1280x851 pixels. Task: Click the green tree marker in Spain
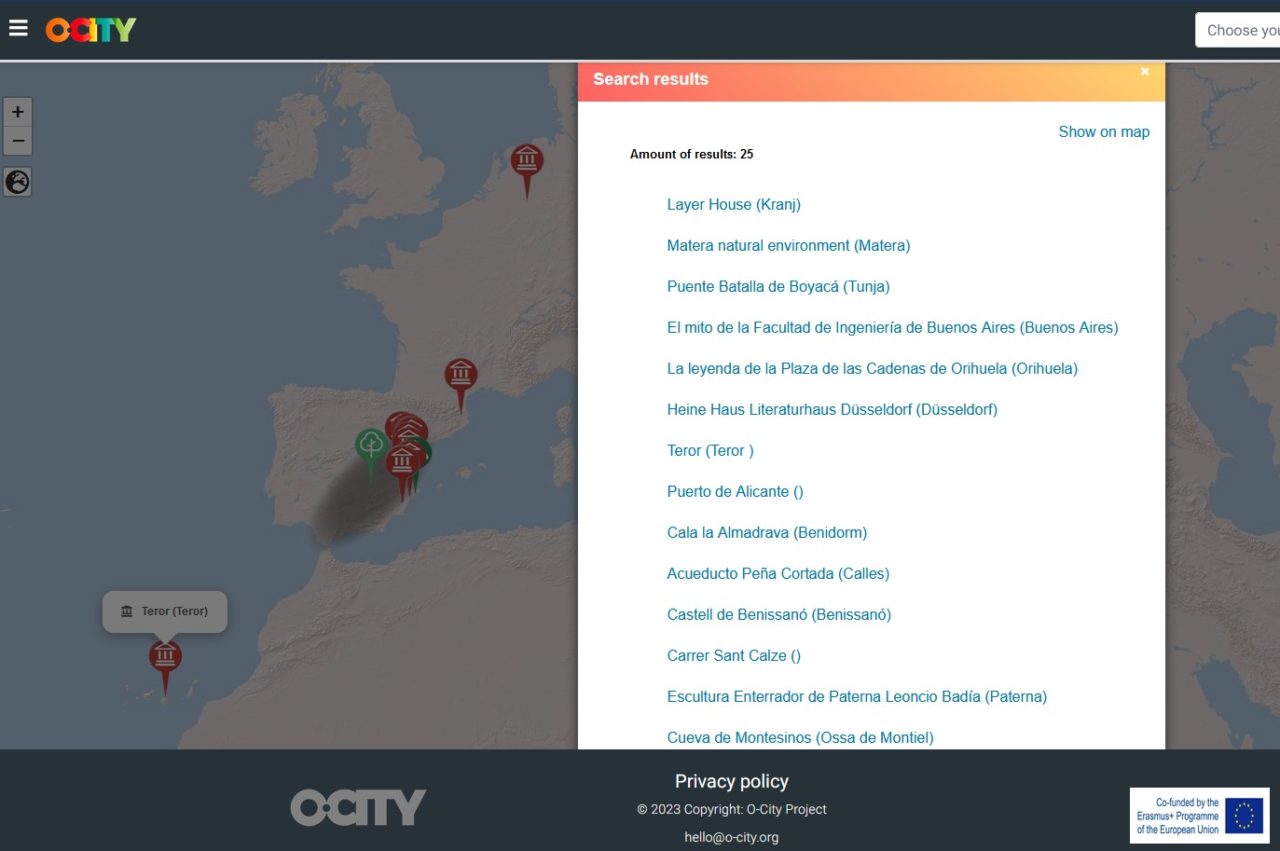pos(371,446)
